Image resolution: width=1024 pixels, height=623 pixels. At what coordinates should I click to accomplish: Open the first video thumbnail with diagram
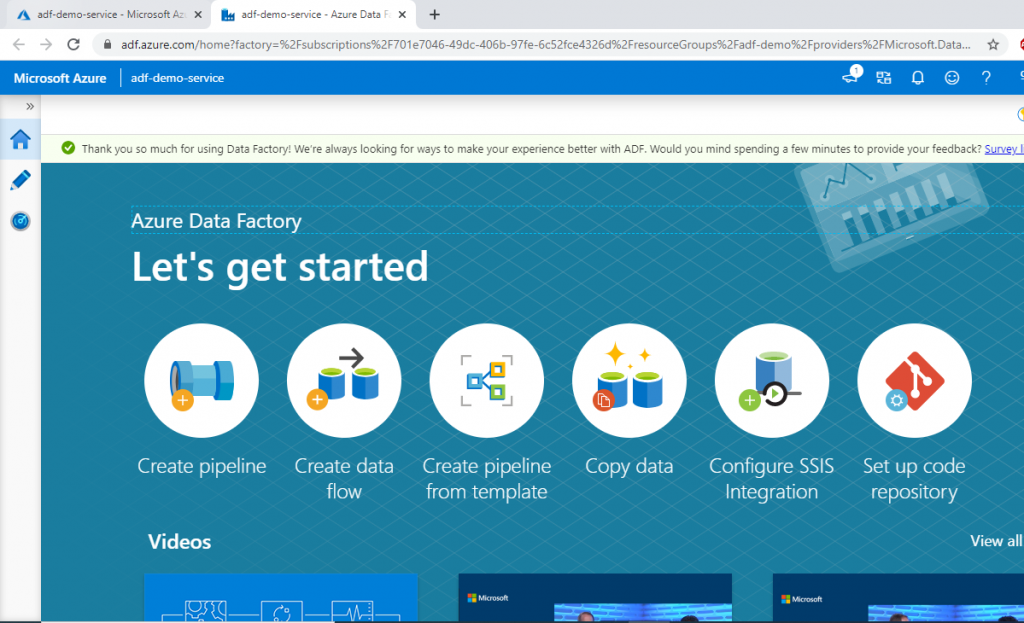(281, 598)
